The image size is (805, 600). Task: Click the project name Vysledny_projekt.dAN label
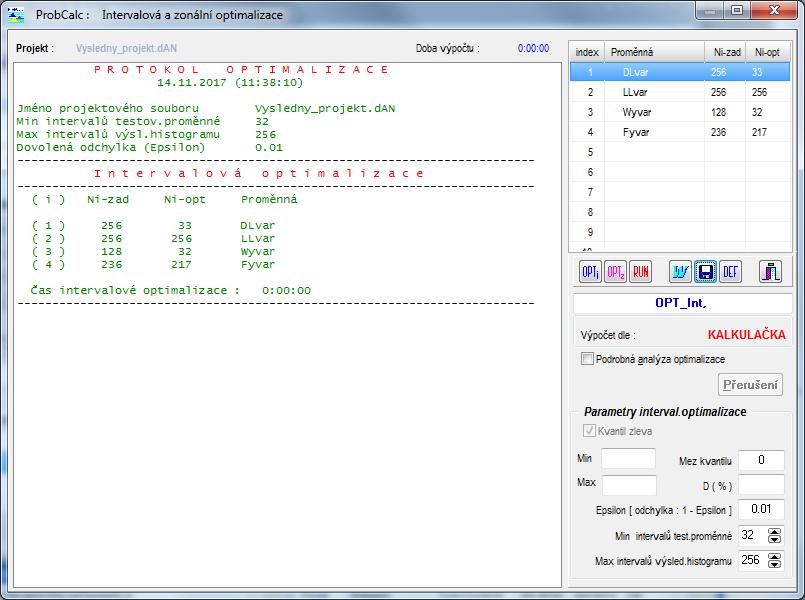(x=126, y=48)
